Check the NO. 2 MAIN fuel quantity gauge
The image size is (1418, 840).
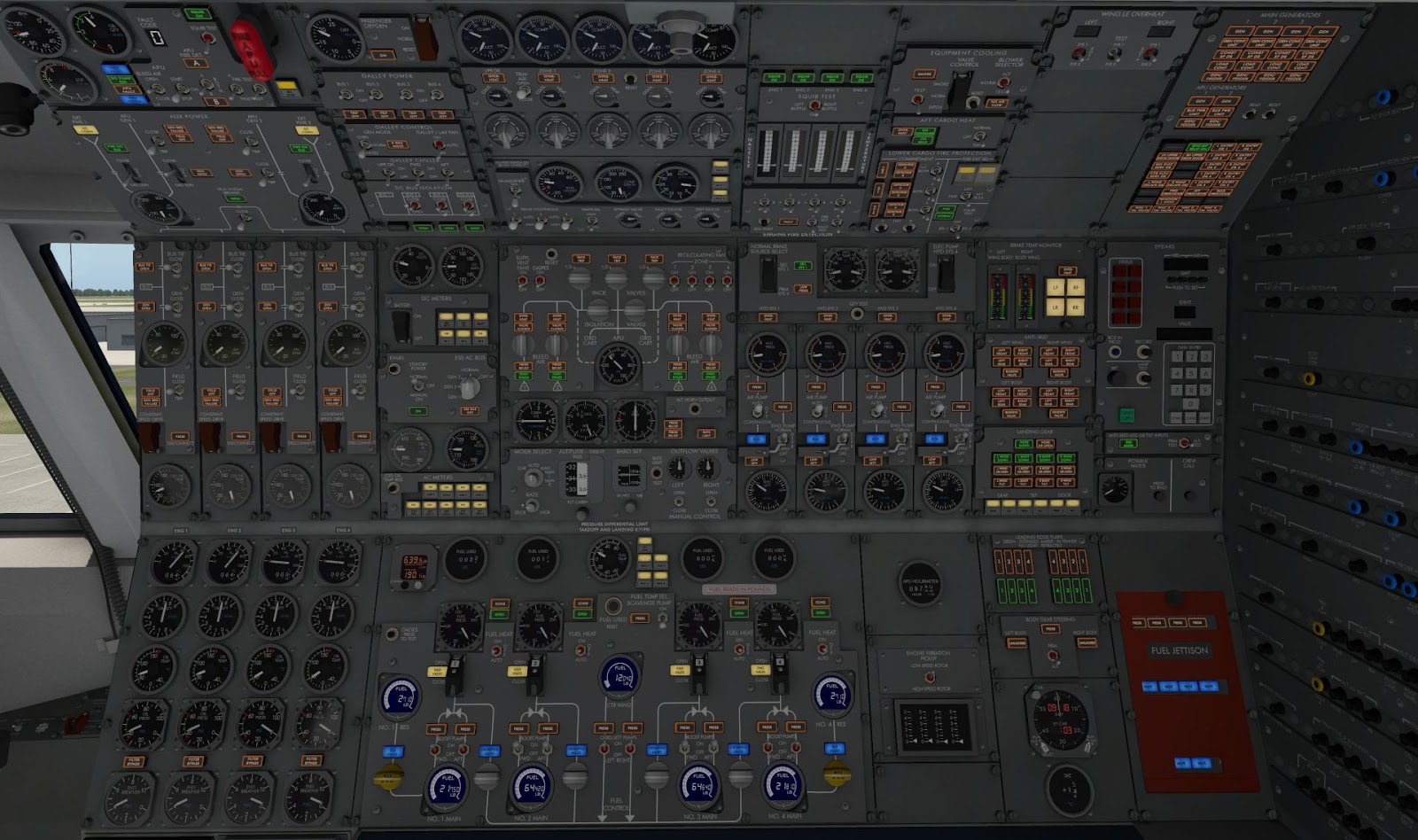tap(532, 787)
